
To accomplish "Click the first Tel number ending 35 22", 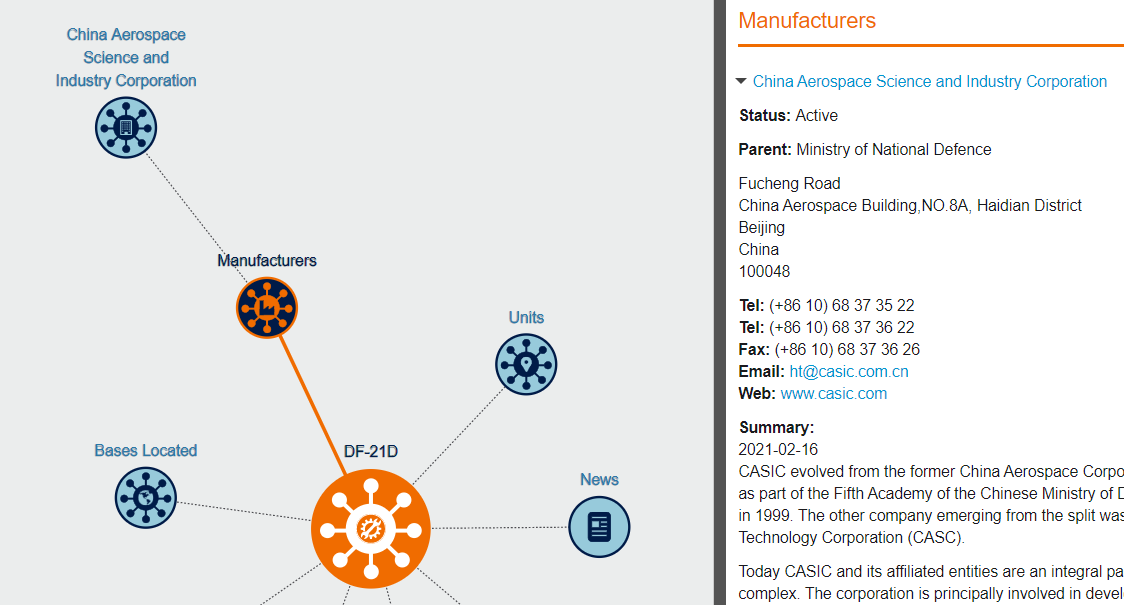I will pos(827,305).
